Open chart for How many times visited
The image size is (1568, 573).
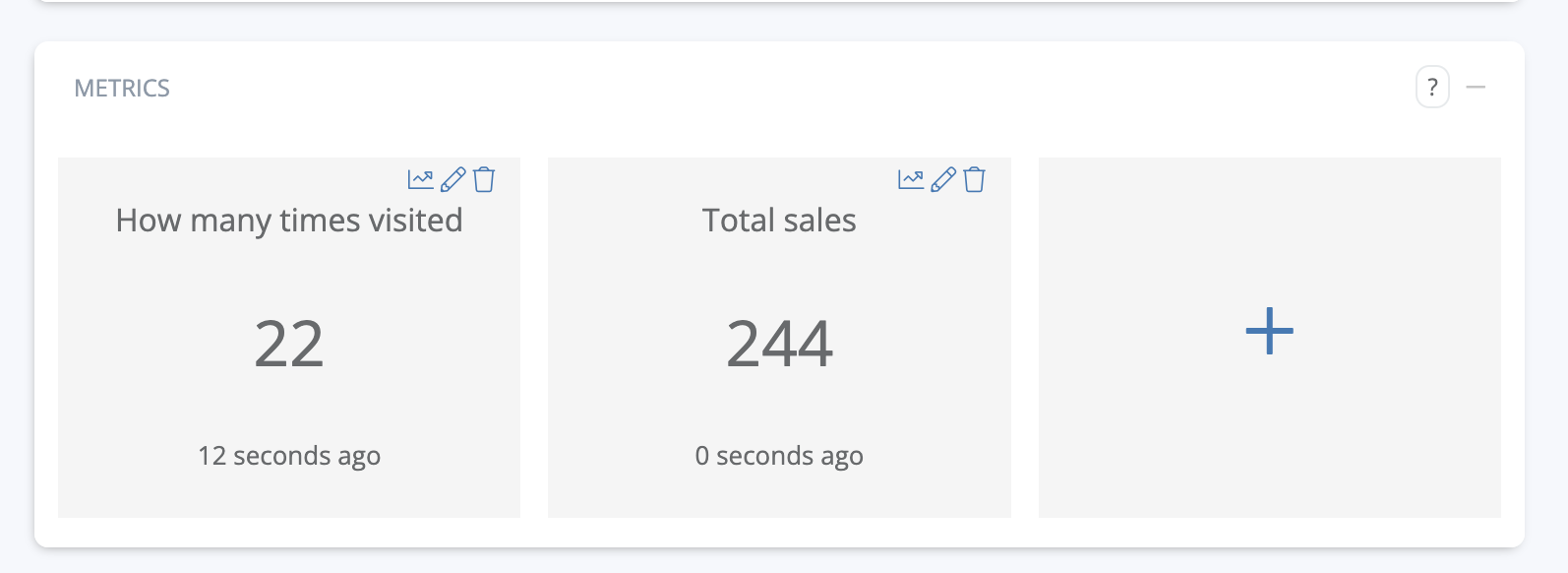click(x=420, y=179)
